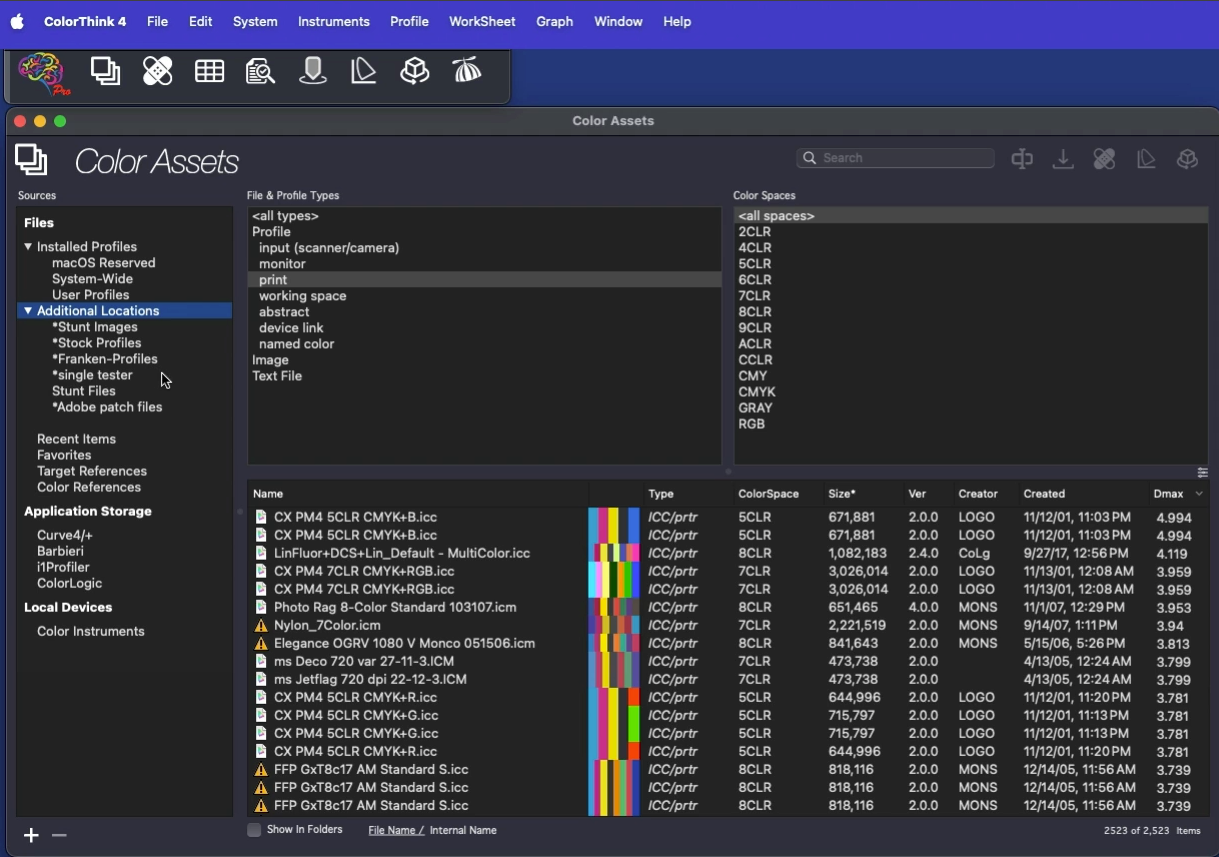
Task: Click the color swatch for Nylon_7Color.icm
Action: [x=613, y=626]
